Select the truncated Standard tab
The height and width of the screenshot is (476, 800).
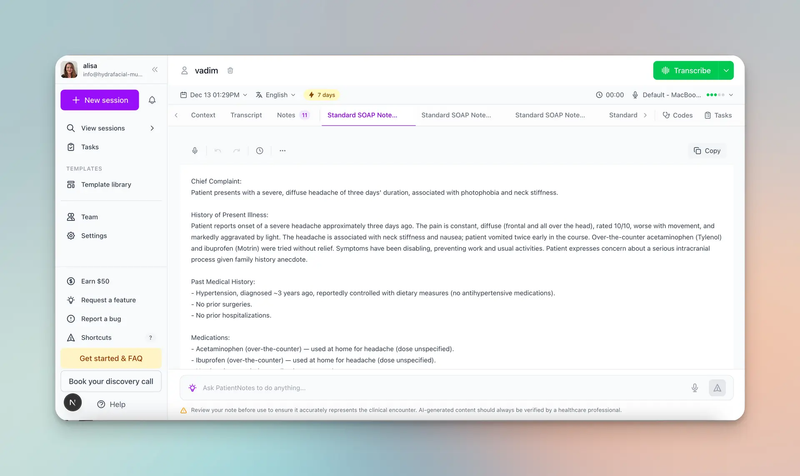click(623, 115)
